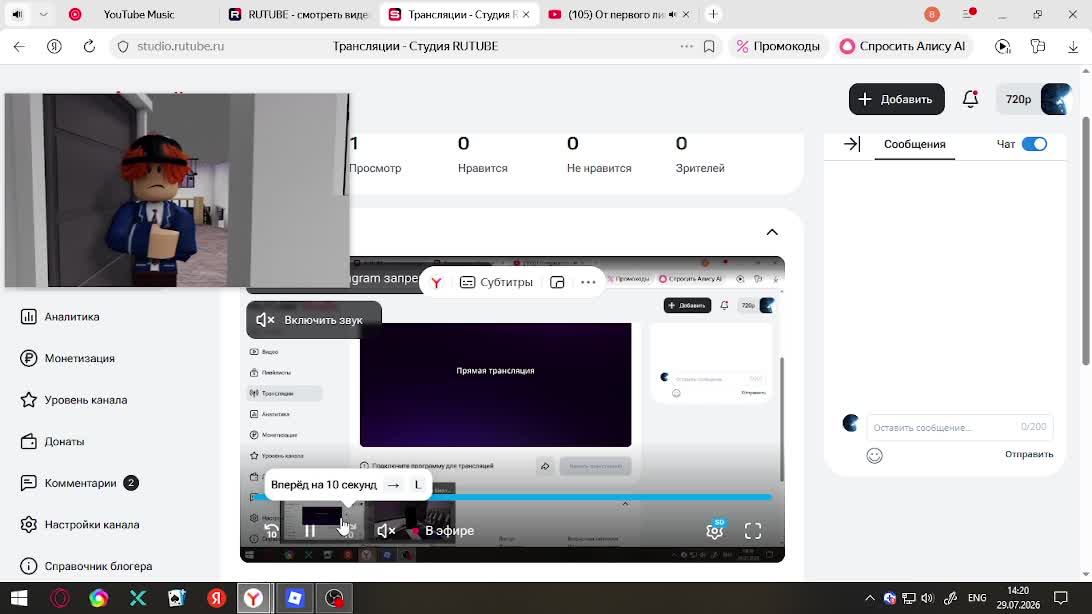Reload the page in browser toolbar
1092x614 pixels.
[89, 47]
